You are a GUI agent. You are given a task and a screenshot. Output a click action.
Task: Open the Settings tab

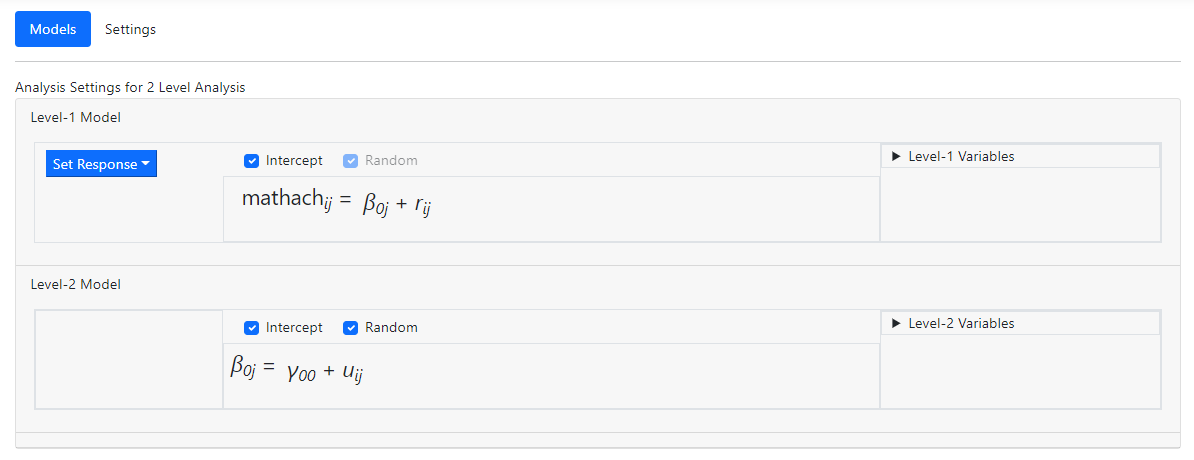coord(130,29)
